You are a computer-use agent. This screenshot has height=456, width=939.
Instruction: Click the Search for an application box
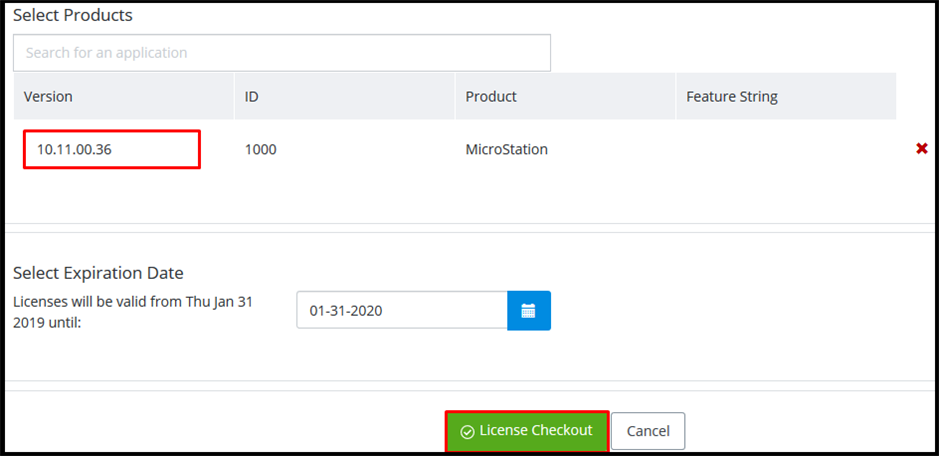point(282,53)
